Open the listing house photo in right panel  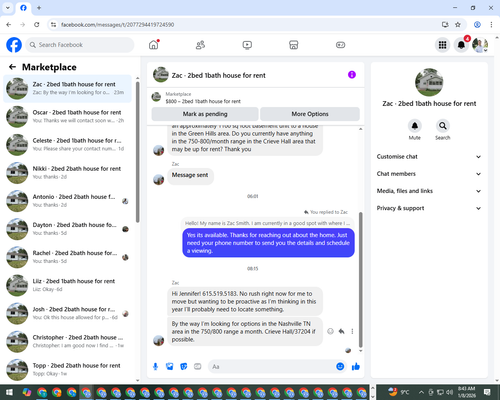coord(429,82)
